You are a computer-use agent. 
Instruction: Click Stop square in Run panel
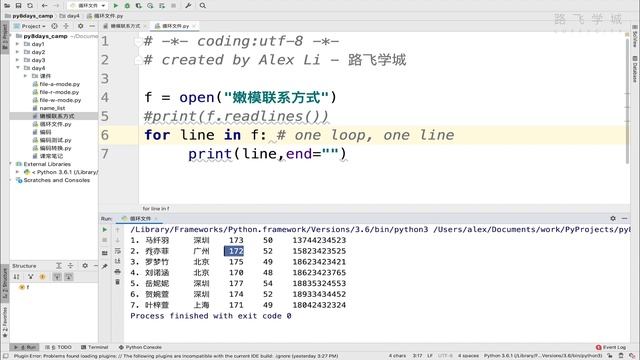pos(105,240)
